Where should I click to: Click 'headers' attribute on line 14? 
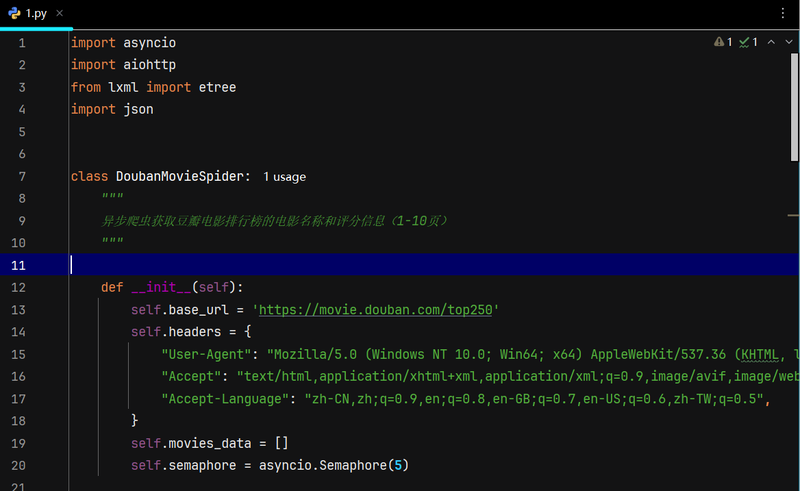(195, 332)
